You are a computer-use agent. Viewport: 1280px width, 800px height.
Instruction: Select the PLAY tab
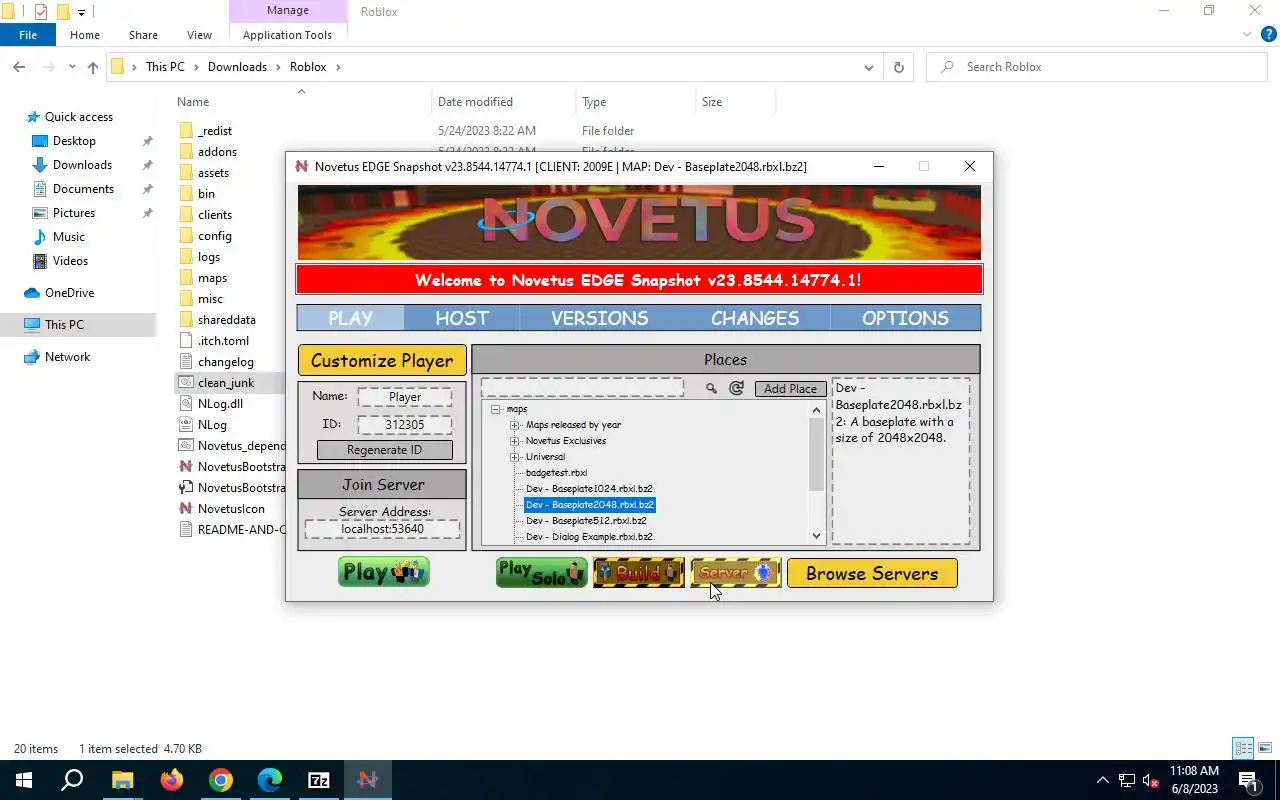350,318
